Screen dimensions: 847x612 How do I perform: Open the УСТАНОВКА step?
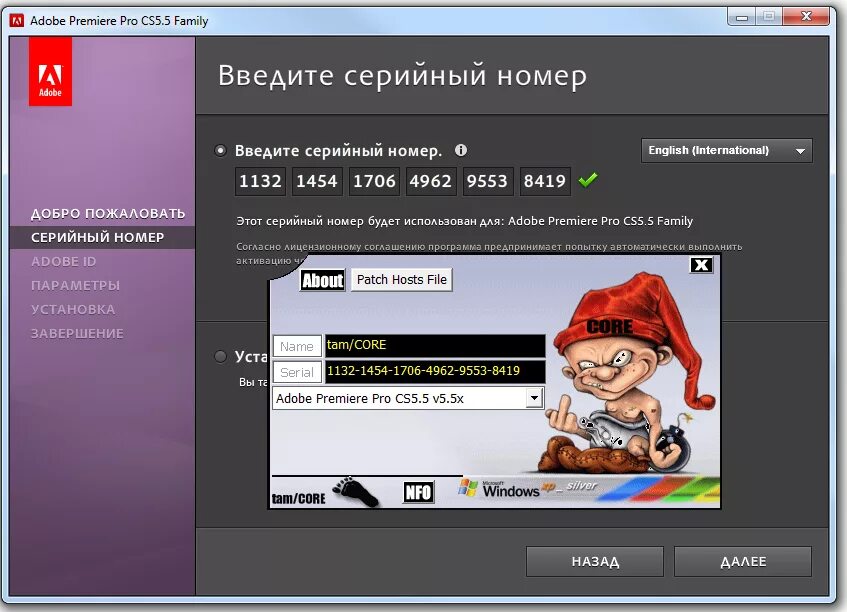[73, 310]
